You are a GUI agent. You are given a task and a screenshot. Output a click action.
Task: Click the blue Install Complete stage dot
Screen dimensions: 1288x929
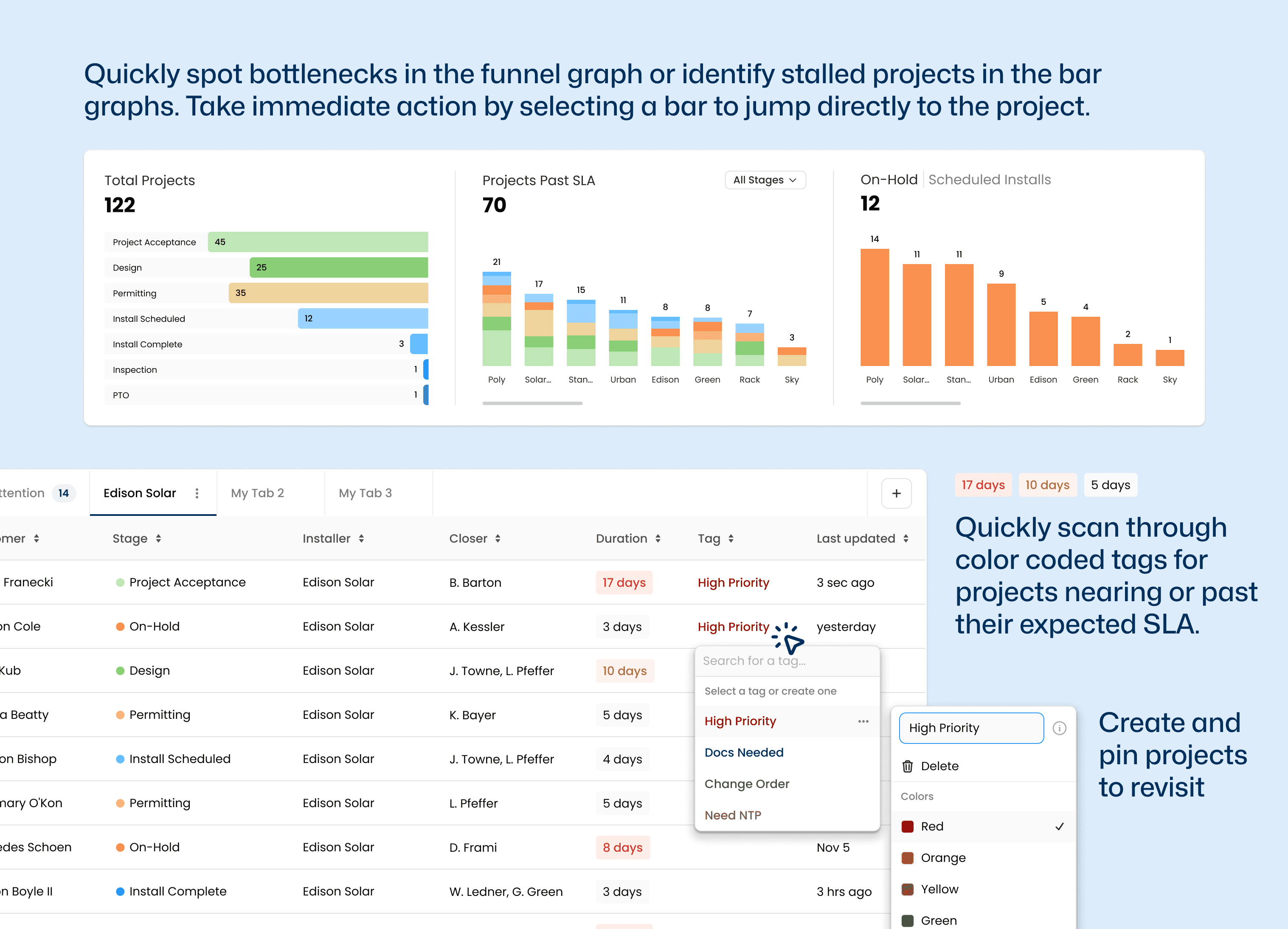[120, 892]
